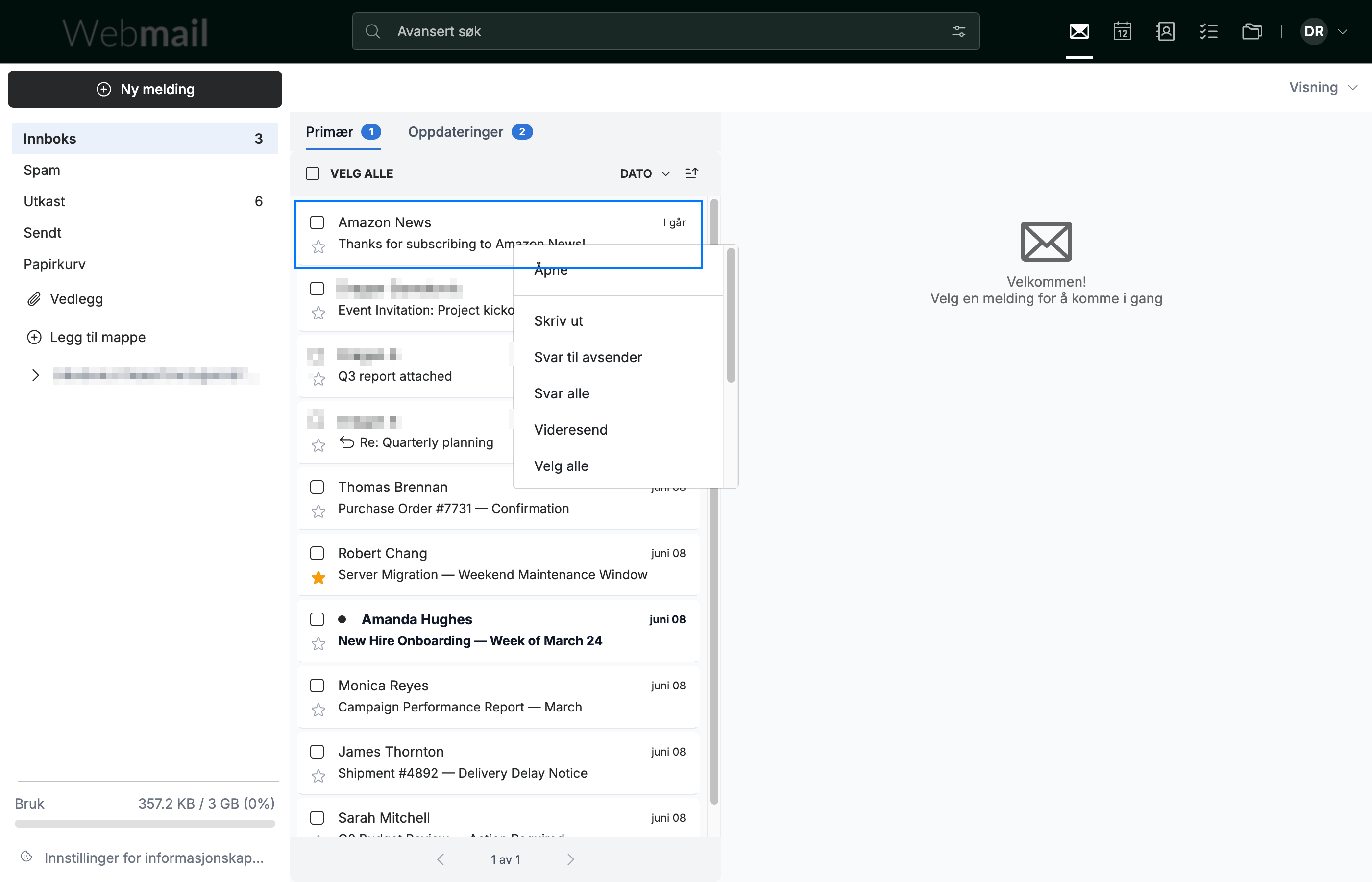Choose Svar alle in context menu
The width and height of the screenshot is (1372, 882).
coord(618,393)
